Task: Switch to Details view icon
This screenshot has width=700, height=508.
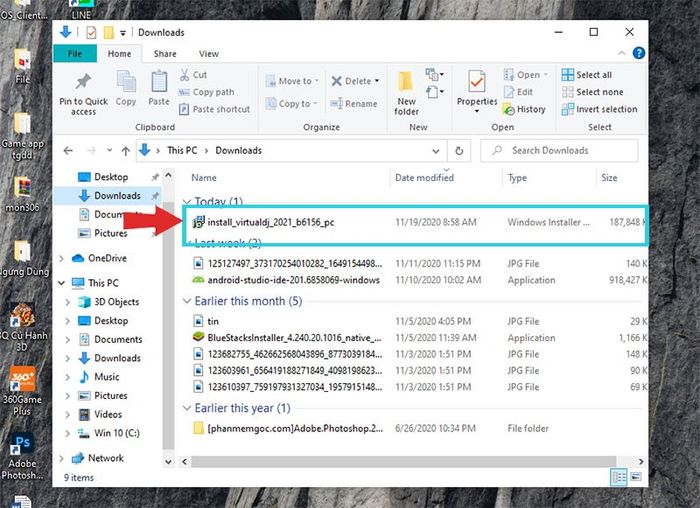Action: click(619, 477)
